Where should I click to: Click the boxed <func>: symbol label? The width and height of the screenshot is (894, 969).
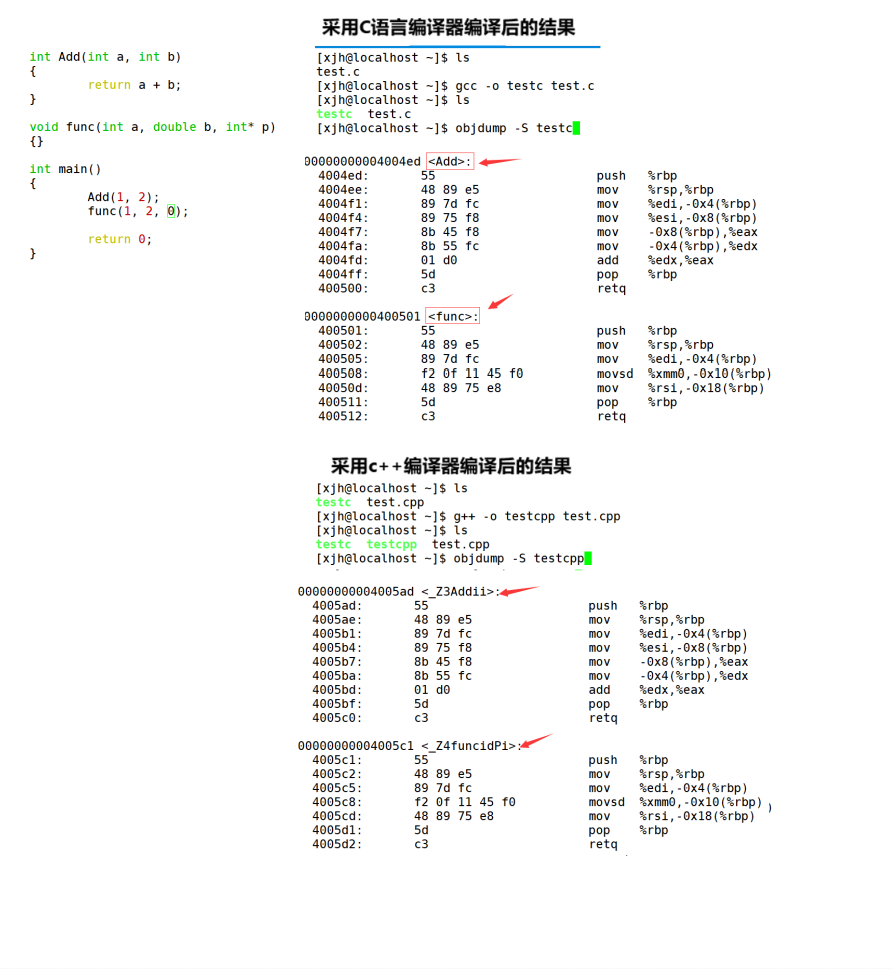pyautogui.click(x=453, y=316)
